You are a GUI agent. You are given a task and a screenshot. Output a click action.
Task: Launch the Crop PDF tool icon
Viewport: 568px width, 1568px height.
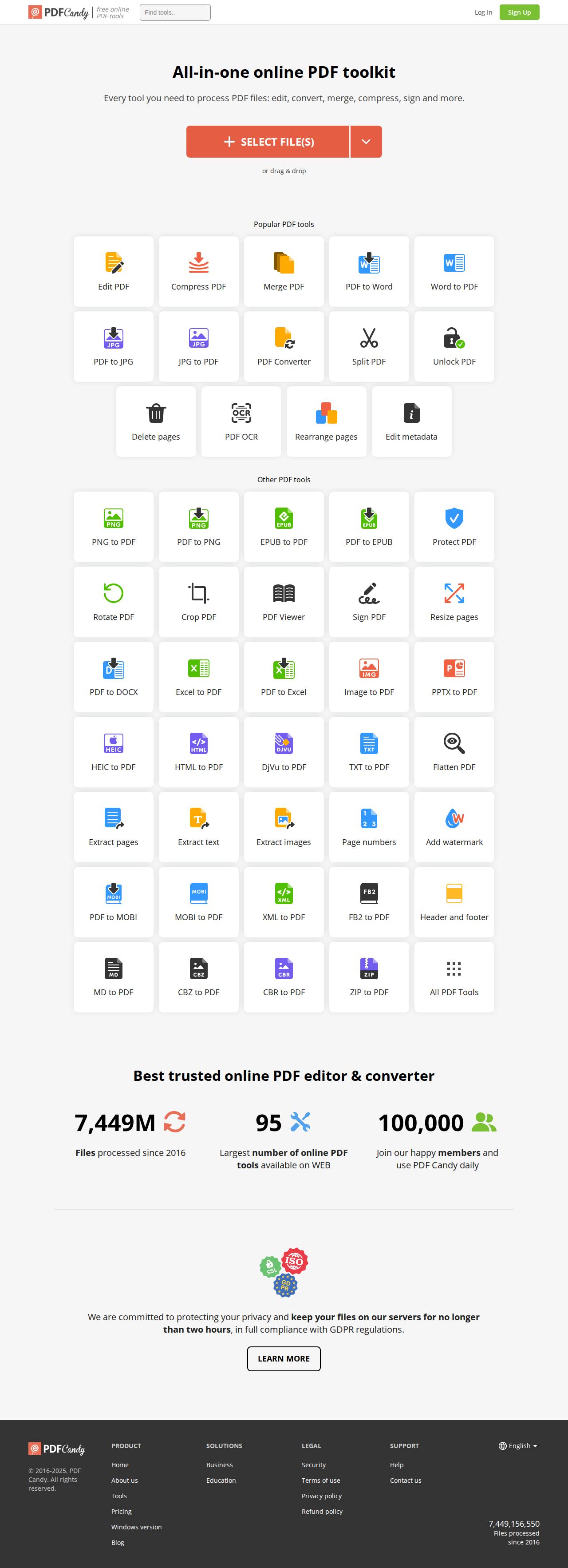[x=198, y=593]
